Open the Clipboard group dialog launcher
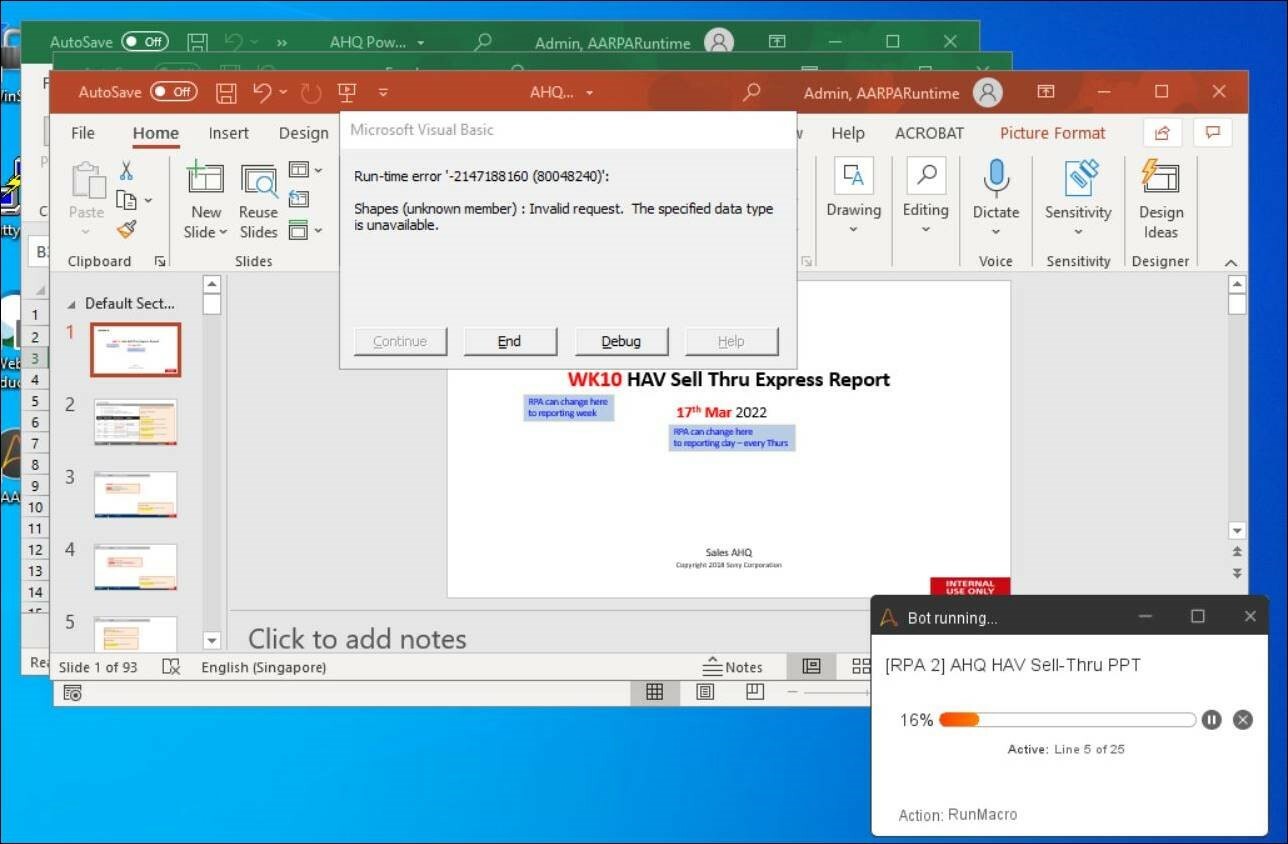This screenshot has width=1288, height=844. 159,262
